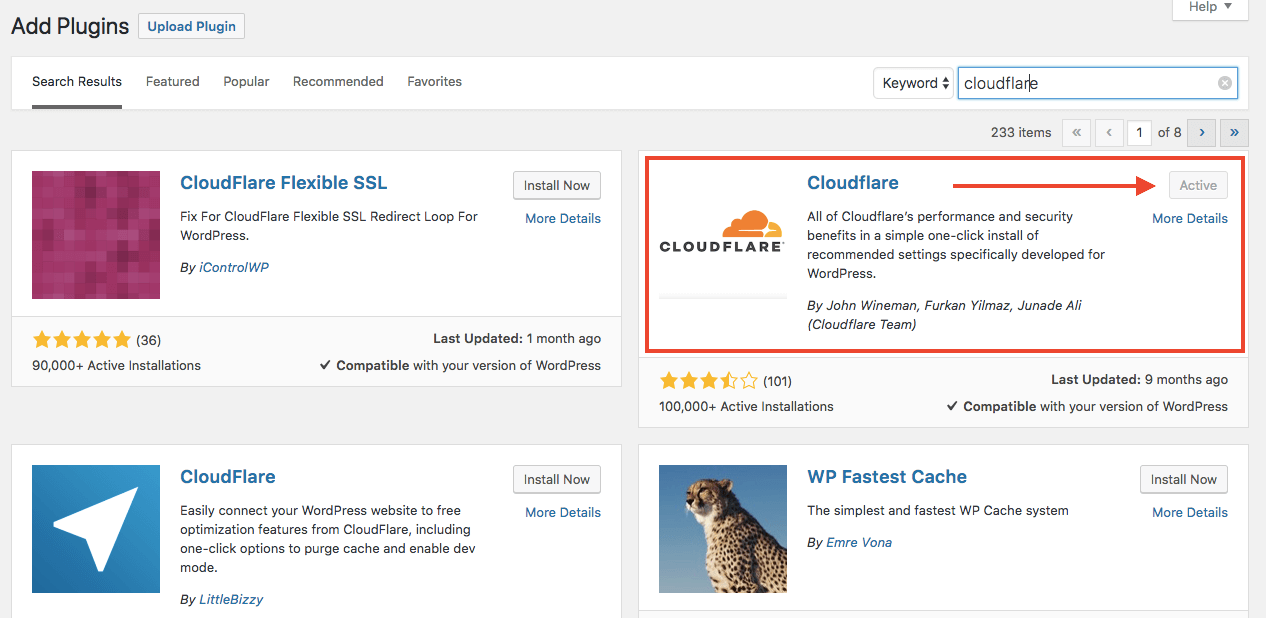Open the Cloudflare logo thumbnail

click(723, 235)
